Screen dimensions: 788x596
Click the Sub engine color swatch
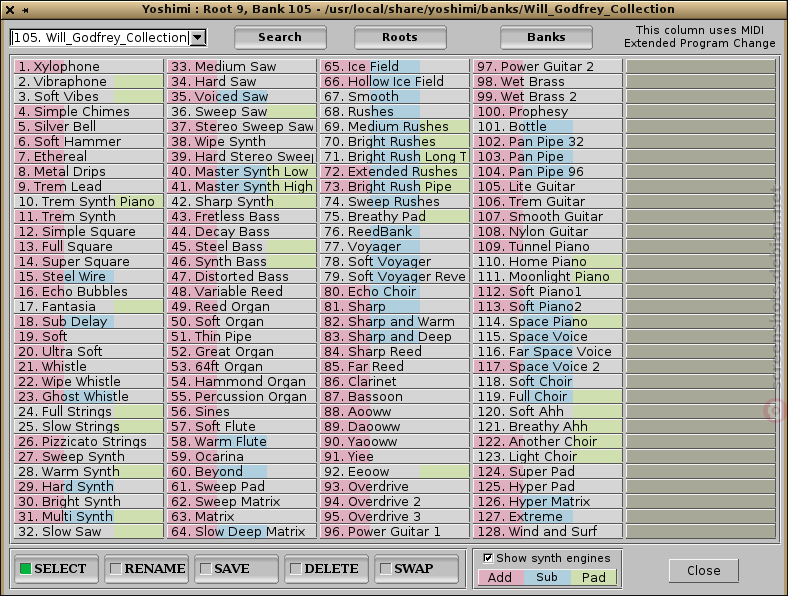point(547,577)
